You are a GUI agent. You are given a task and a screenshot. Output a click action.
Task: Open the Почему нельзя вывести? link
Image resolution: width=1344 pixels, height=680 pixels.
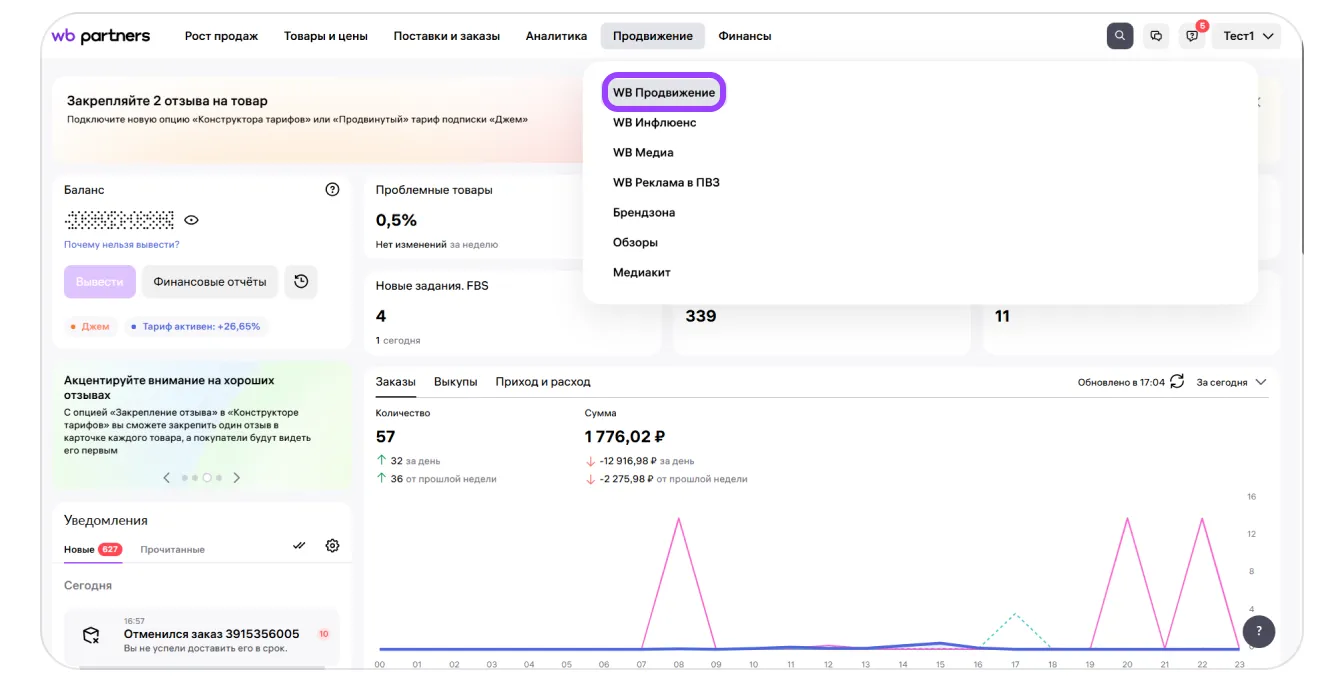pos(122,245)
